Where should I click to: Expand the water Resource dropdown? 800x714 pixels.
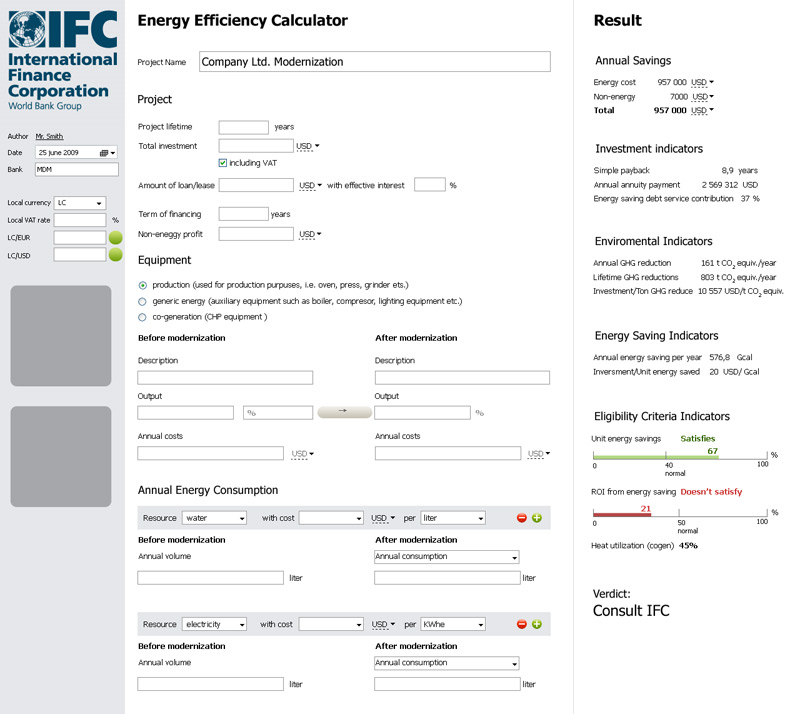(214, 518)
